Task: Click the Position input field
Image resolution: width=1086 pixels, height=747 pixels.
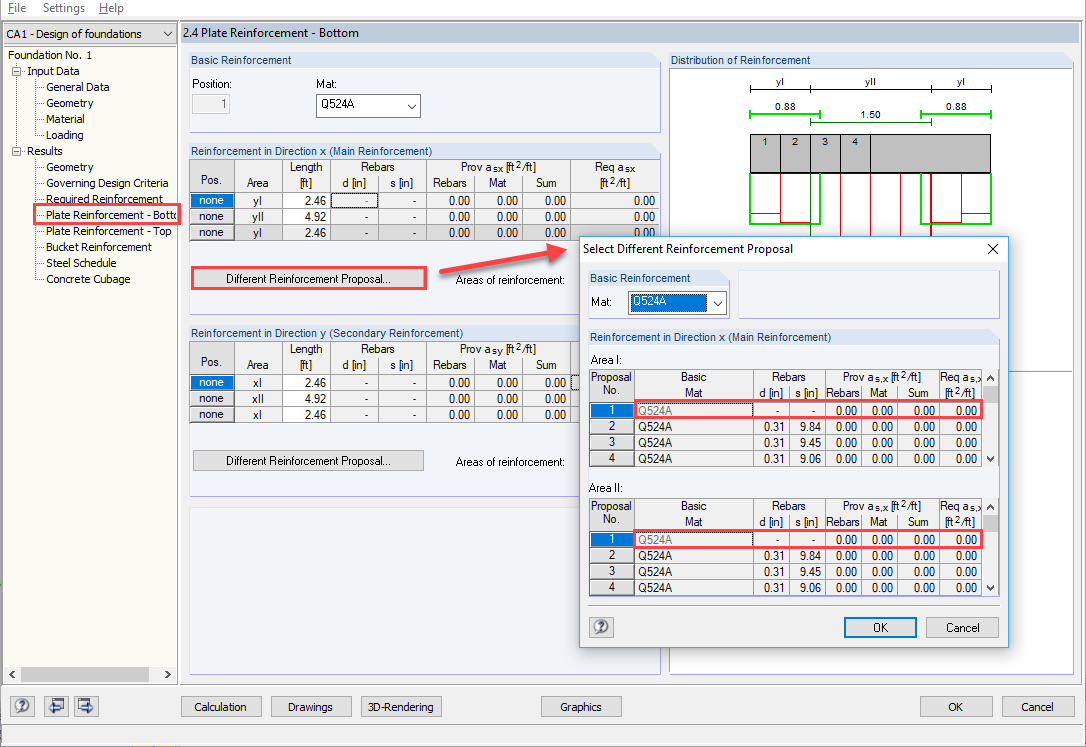Action: [x=211, y=104]
